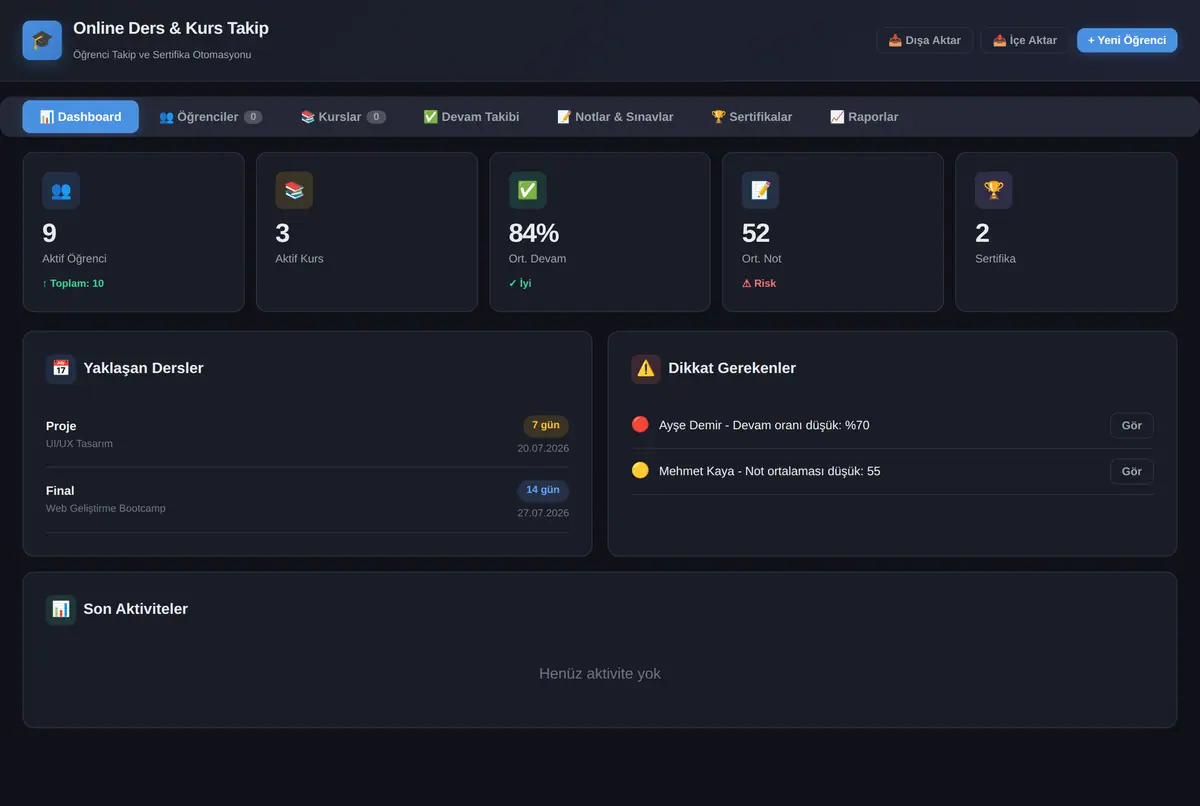The width and height of the screenshot is (1200, 806).
Task: Click the graduation cap app logo
Action: 42,40
